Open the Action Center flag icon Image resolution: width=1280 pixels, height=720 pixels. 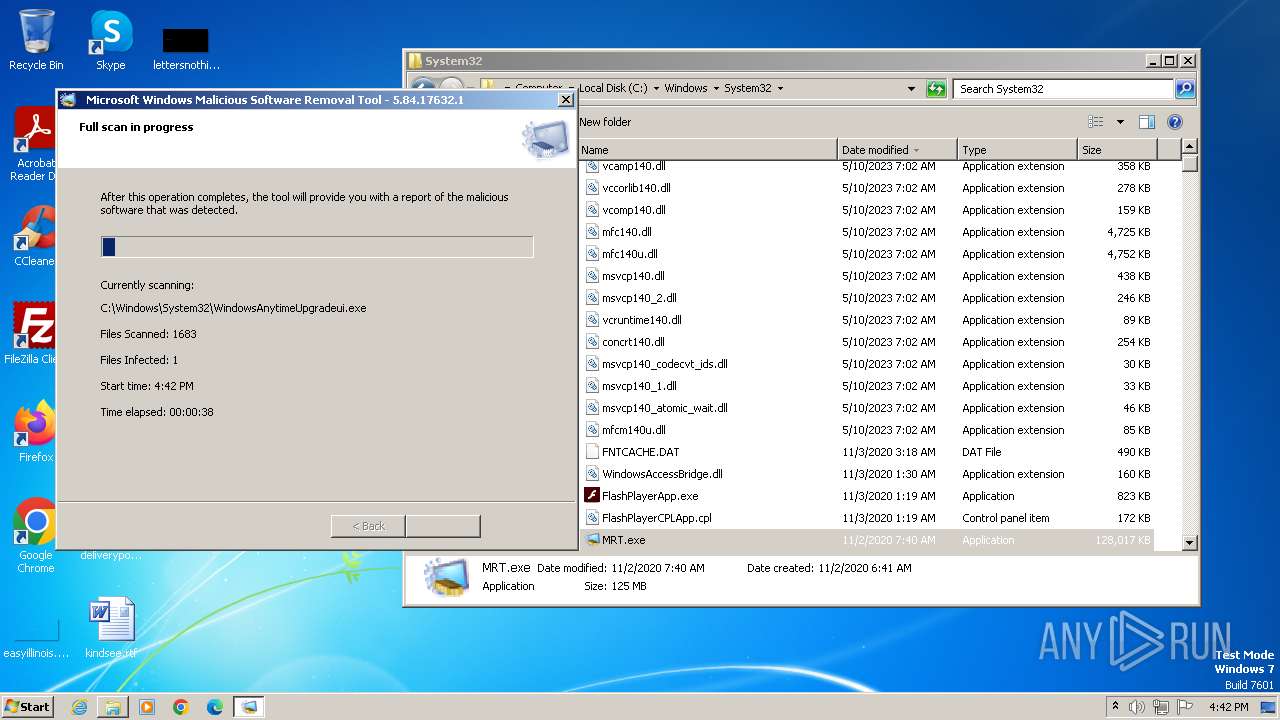coord(1184,707)
